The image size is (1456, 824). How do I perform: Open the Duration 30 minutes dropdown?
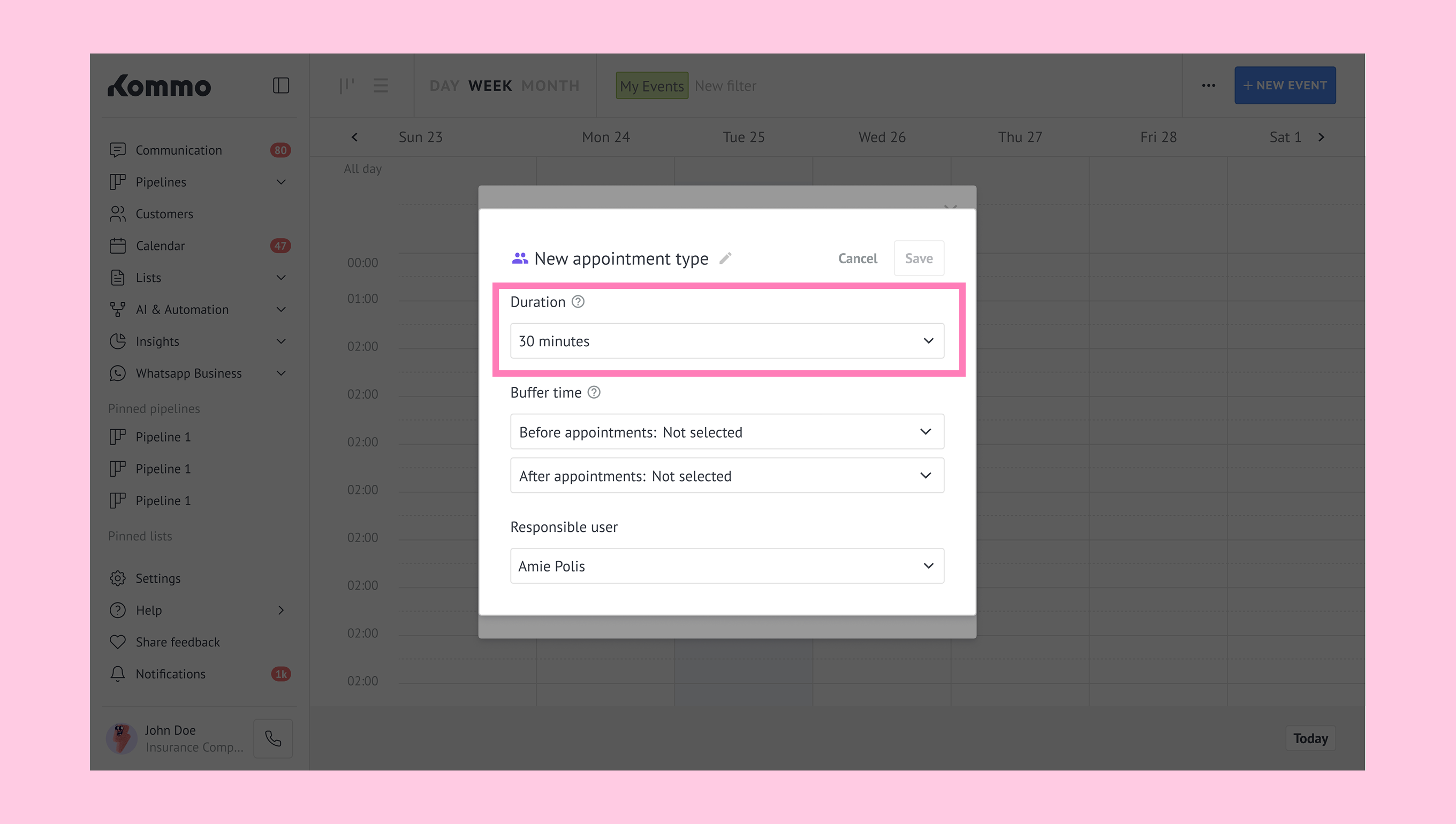click(x=727, y=341)
